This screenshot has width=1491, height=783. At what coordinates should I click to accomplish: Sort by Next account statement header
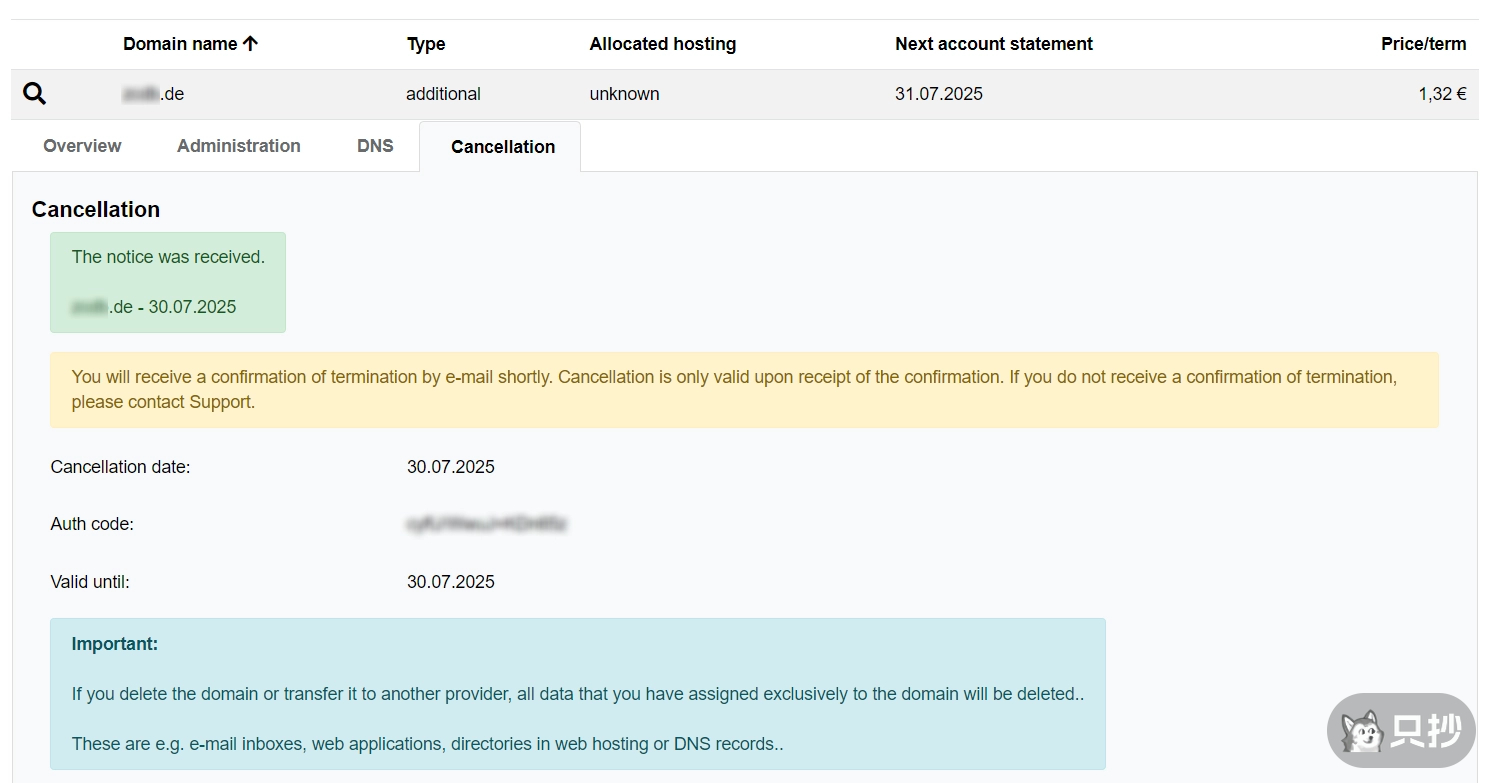click(993, 44)
